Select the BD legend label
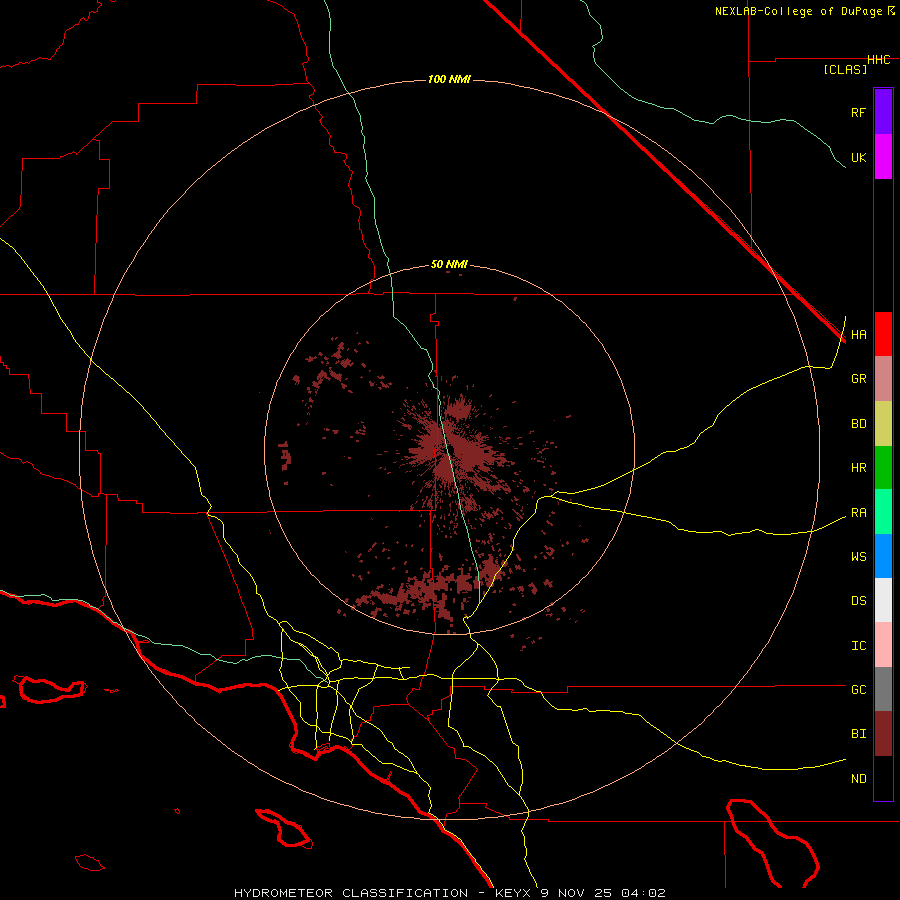Screen dimensions: 900x900 (858, 424)
